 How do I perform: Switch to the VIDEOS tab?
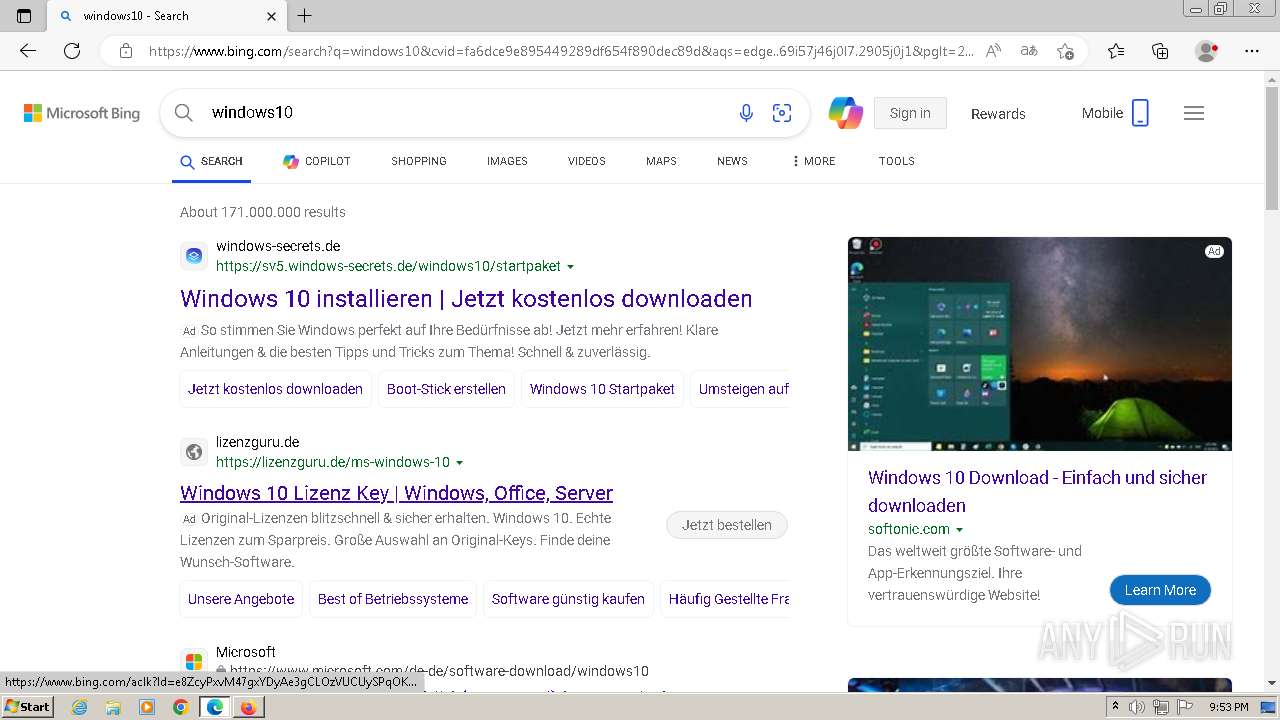coord(587,161)
